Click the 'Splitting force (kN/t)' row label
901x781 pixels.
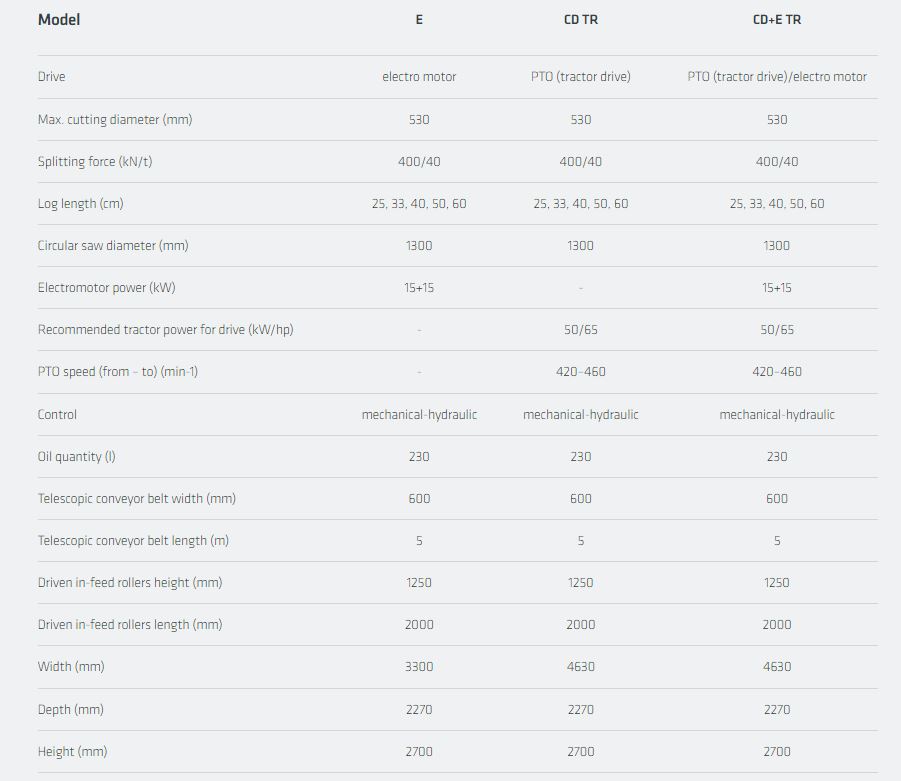pyautogui.click(x=95, y=162)
